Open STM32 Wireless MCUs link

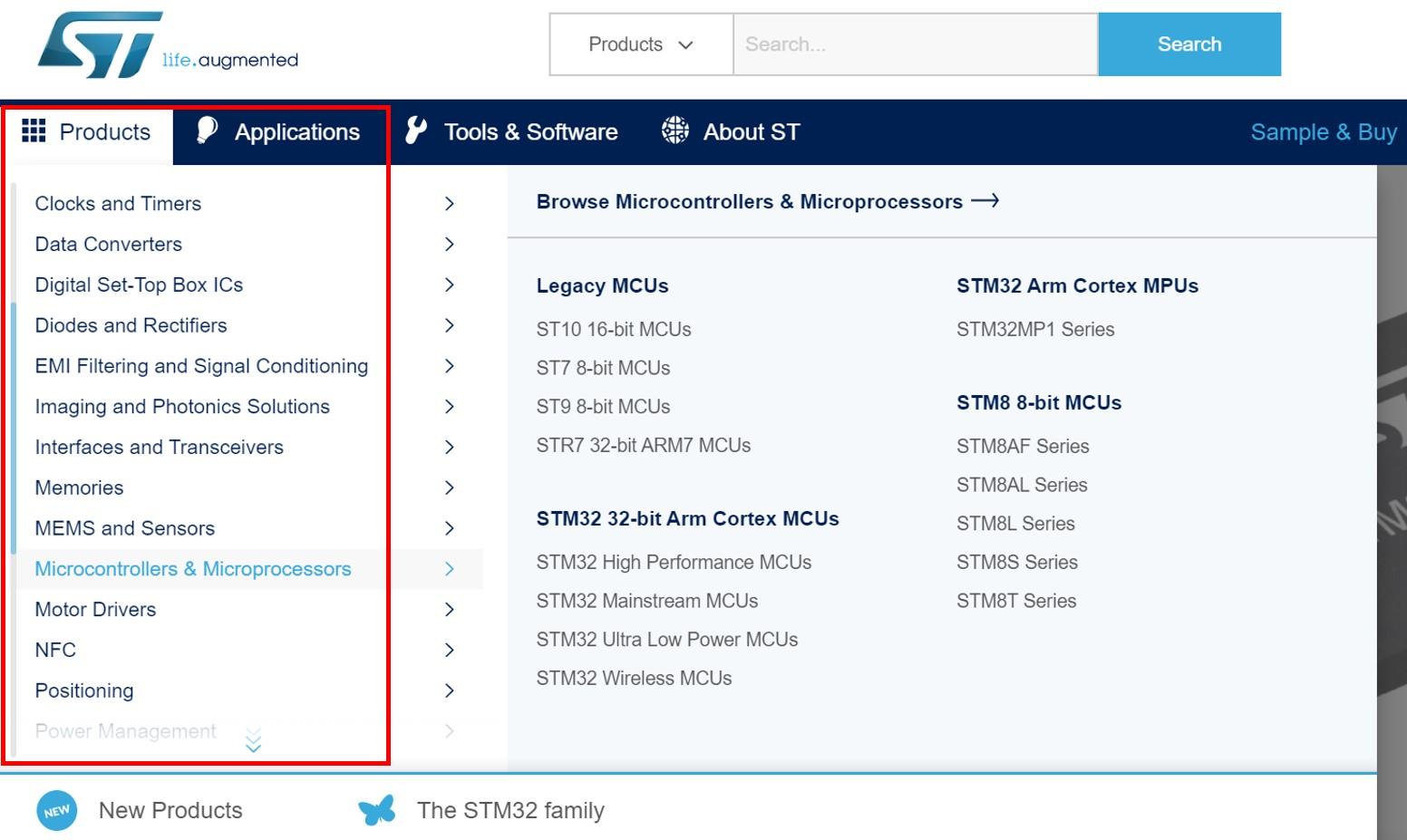click(634, 678)
